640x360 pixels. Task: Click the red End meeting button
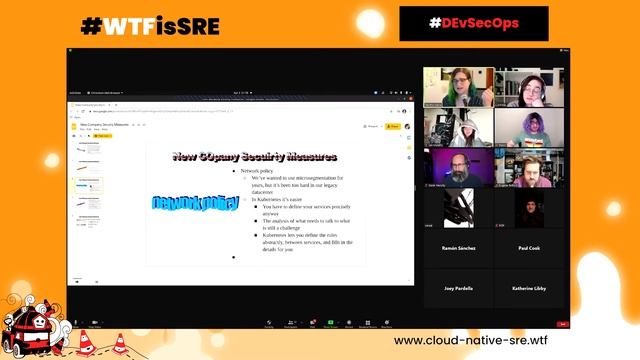563,324
